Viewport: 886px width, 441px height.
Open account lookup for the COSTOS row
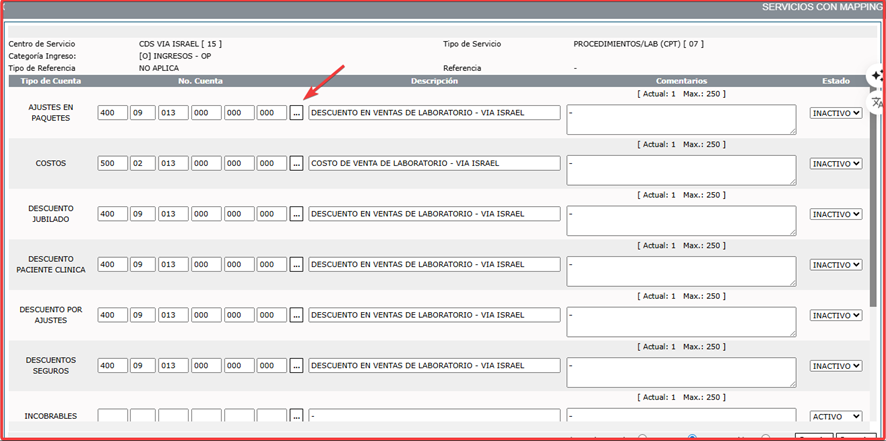point(296,163)
